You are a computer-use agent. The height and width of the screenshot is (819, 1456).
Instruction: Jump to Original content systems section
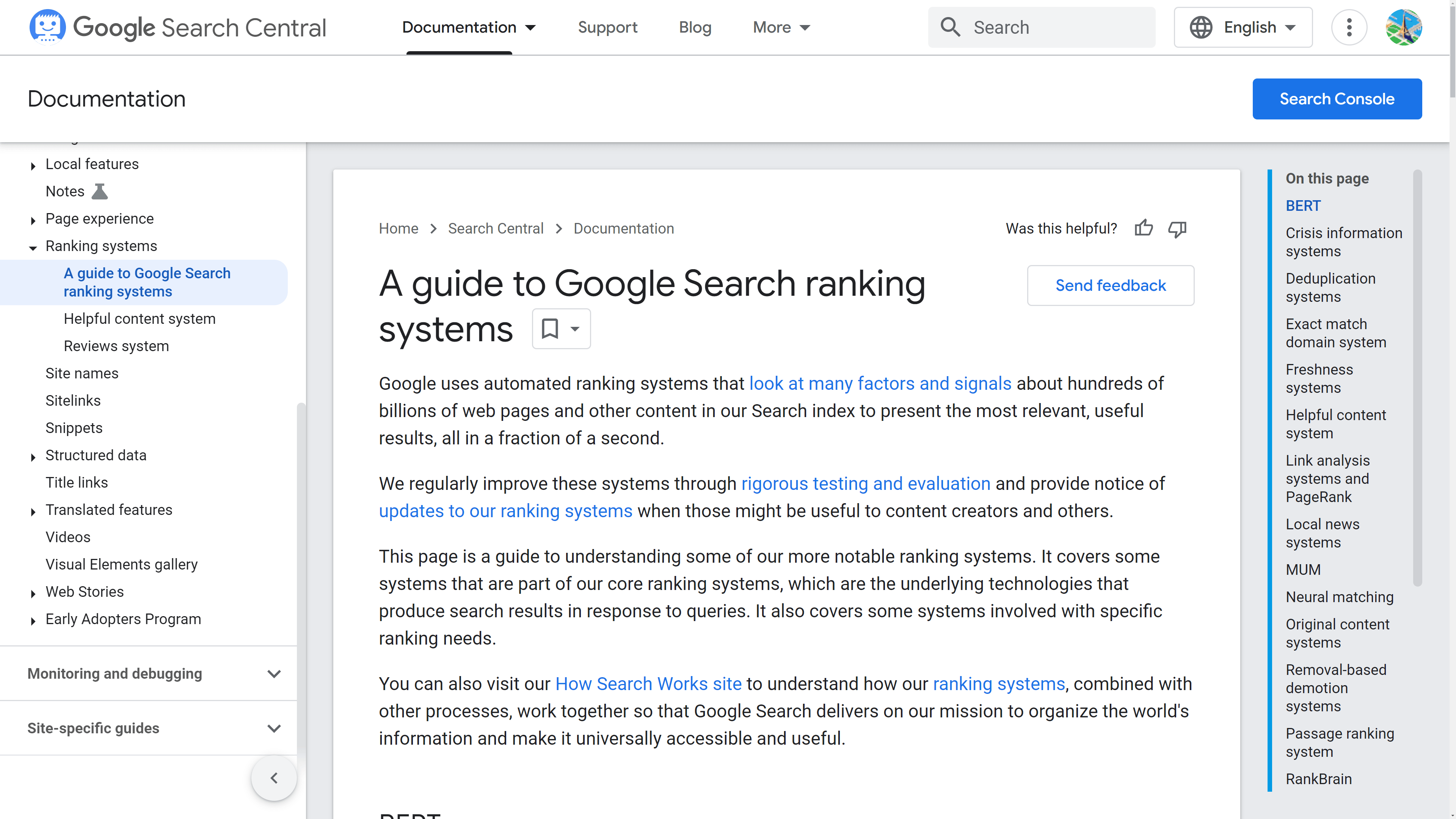coord(1337,633)
